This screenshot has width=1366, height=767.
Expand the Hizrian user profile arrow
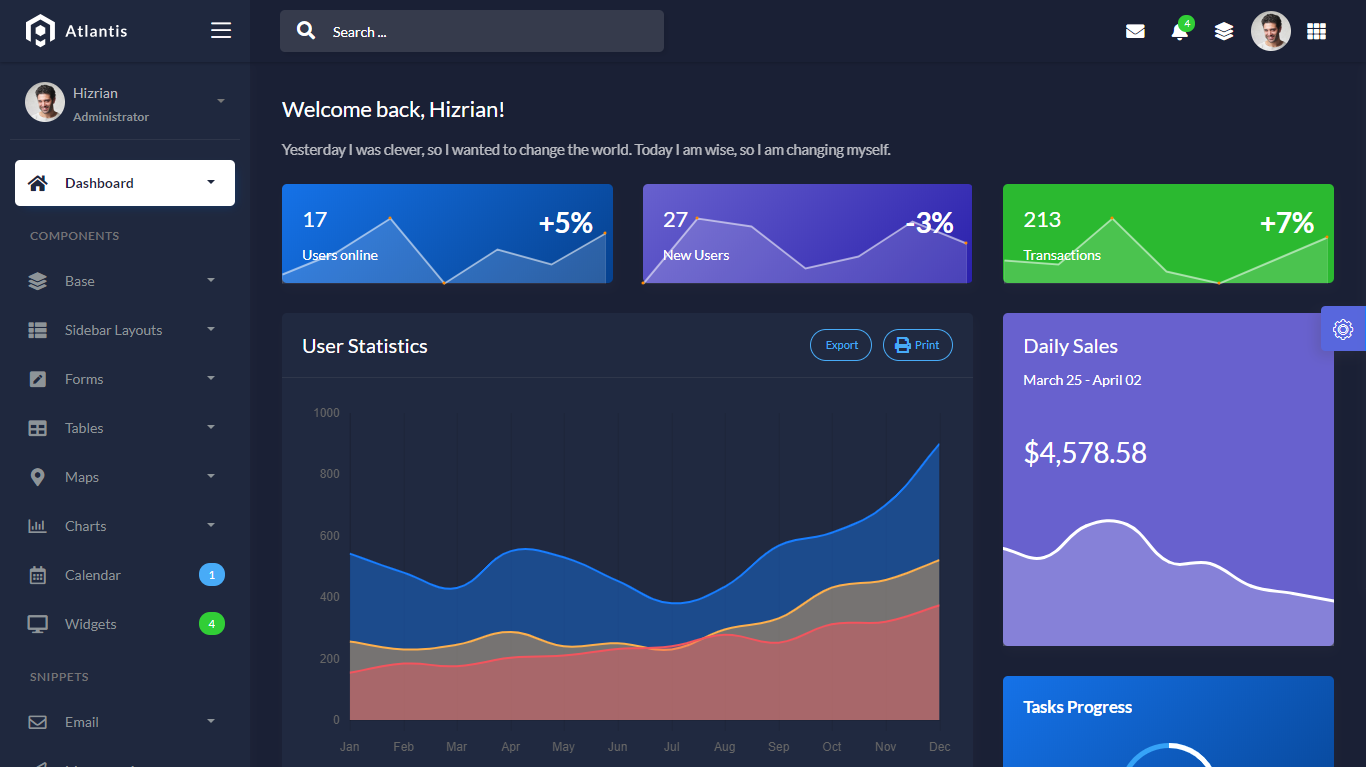tap(221, 101)
